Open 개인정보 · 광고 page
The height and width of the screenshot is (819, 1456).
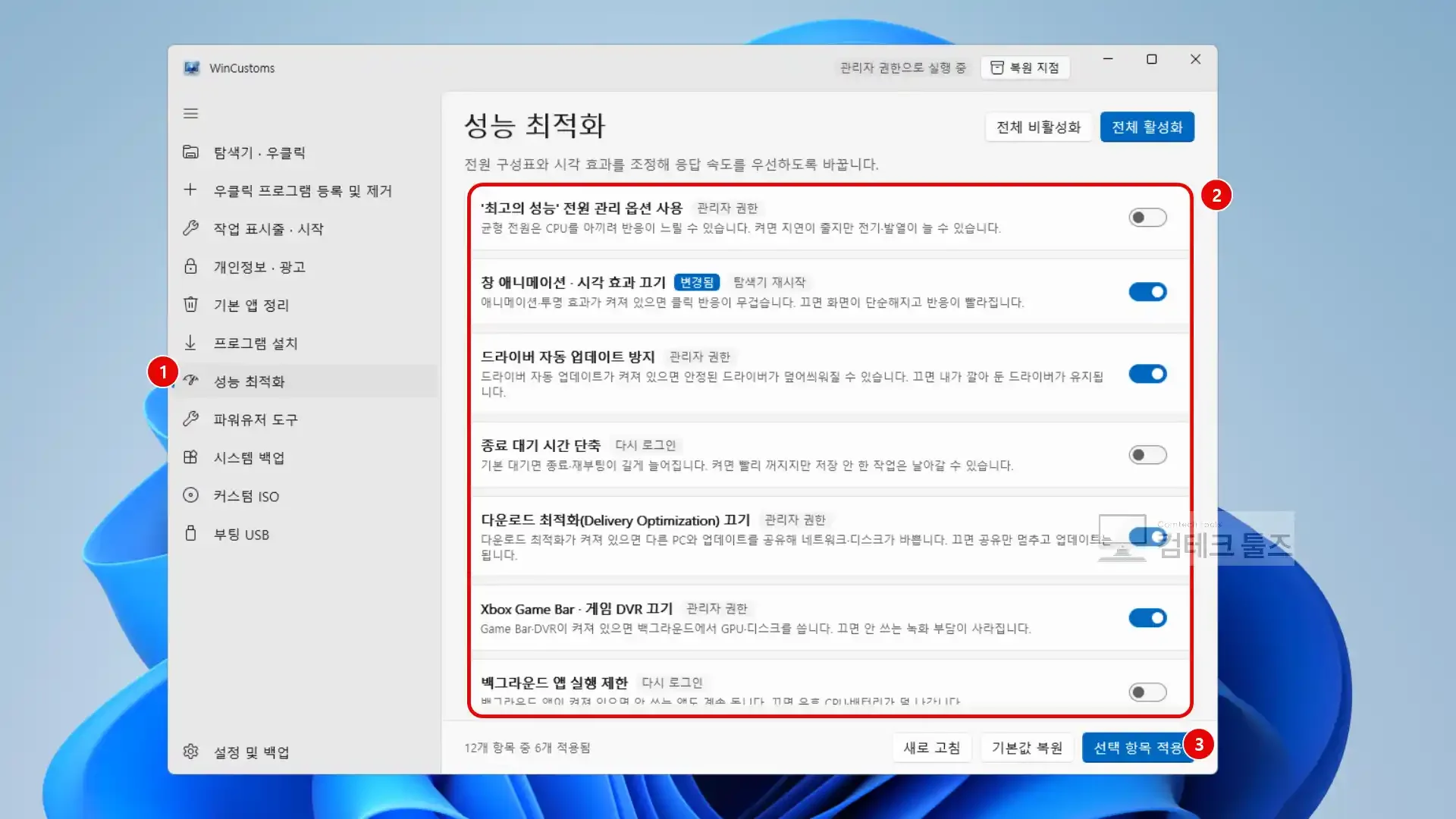tap(306, 266)
